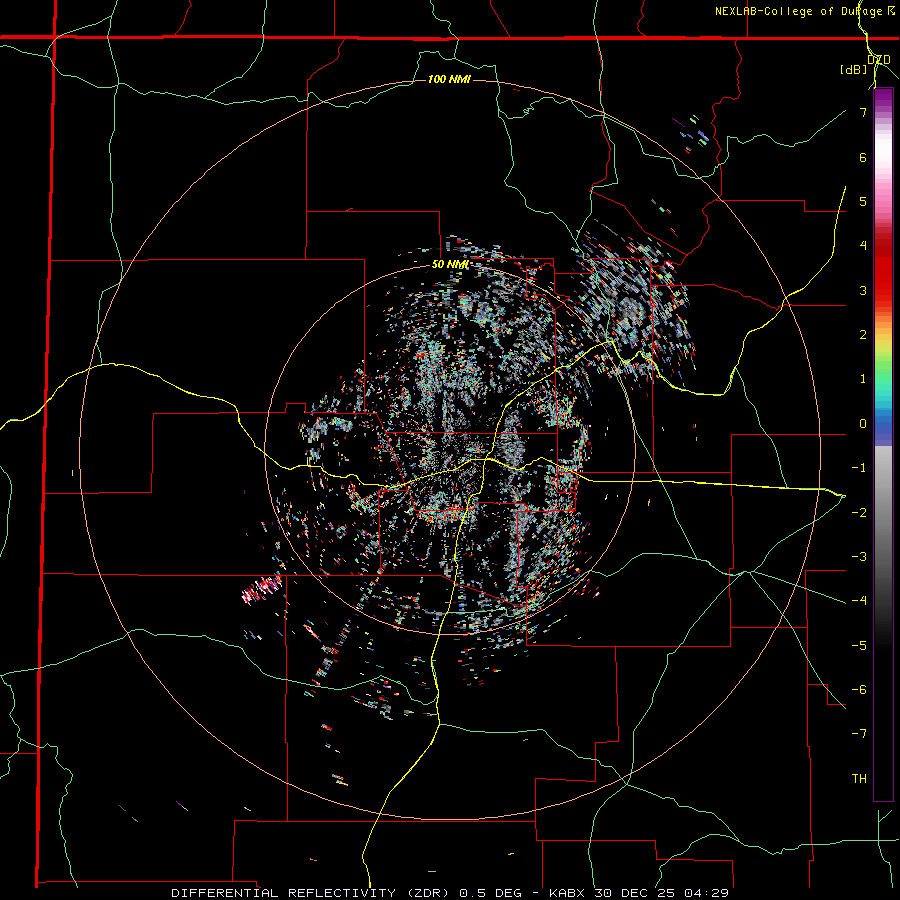This screenshot has height=900, width=900.
Task: Click the -4 value on the color scale
Action: pyautogui.click(x=859, y=601)
